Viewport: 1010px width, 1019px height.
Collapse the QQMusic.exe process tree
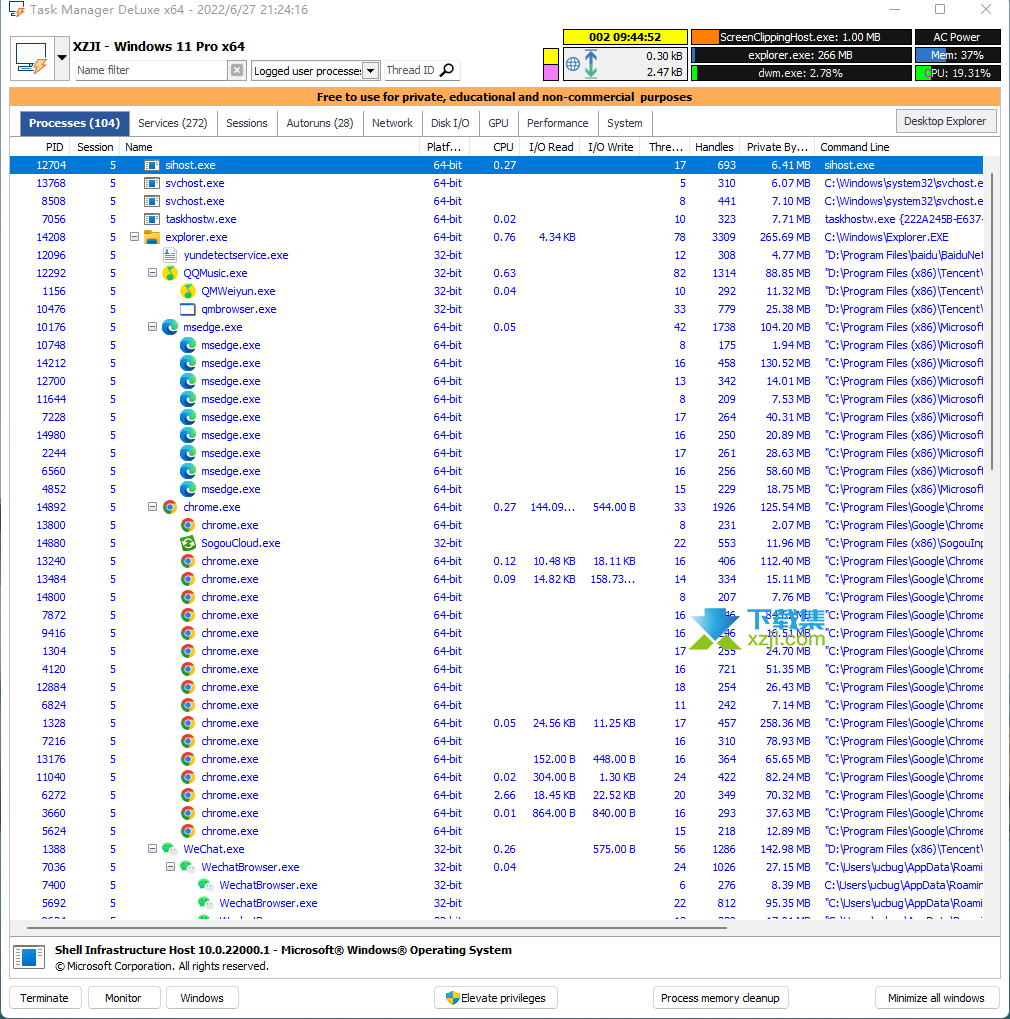tap(153, 273)
